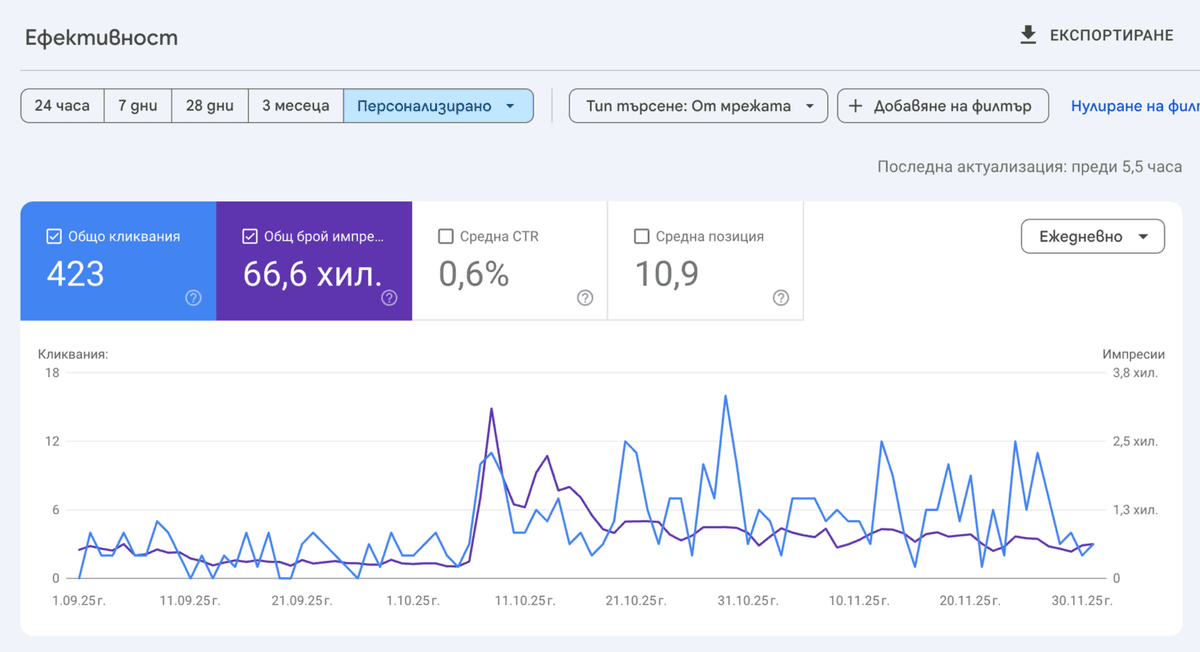Open help tooltip on Общ брой импресии card
This screenshot has width=1200, height=652.
tap(389, 297)
